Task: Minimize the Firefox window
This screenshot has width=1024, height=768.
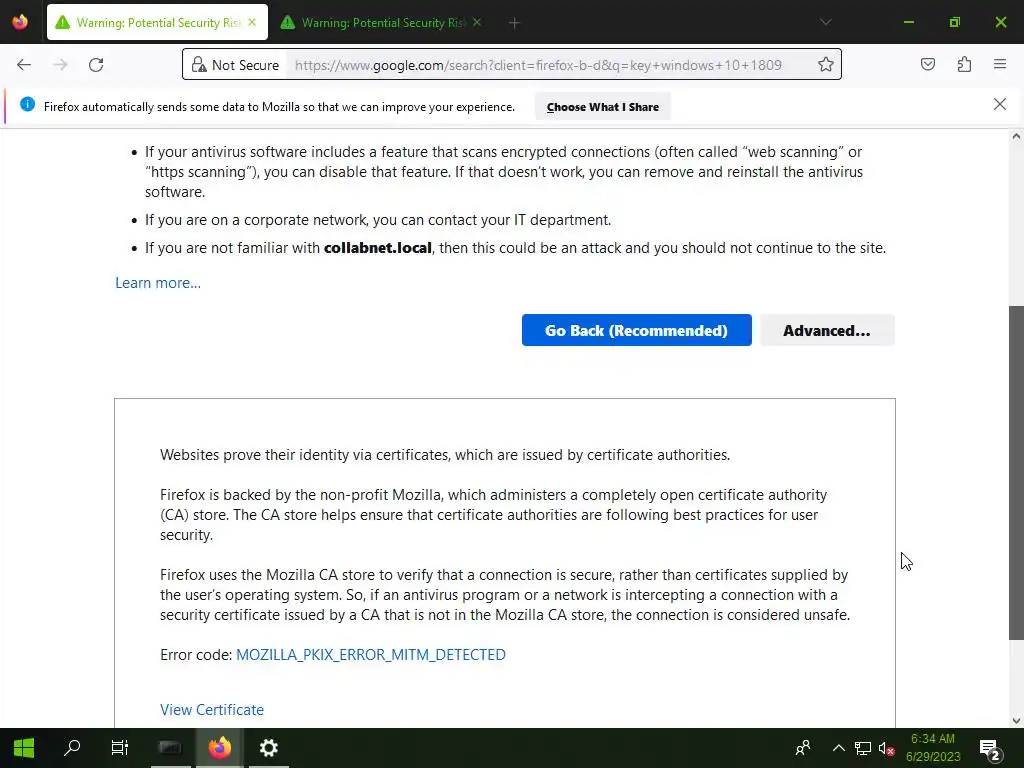Action: 908,22
